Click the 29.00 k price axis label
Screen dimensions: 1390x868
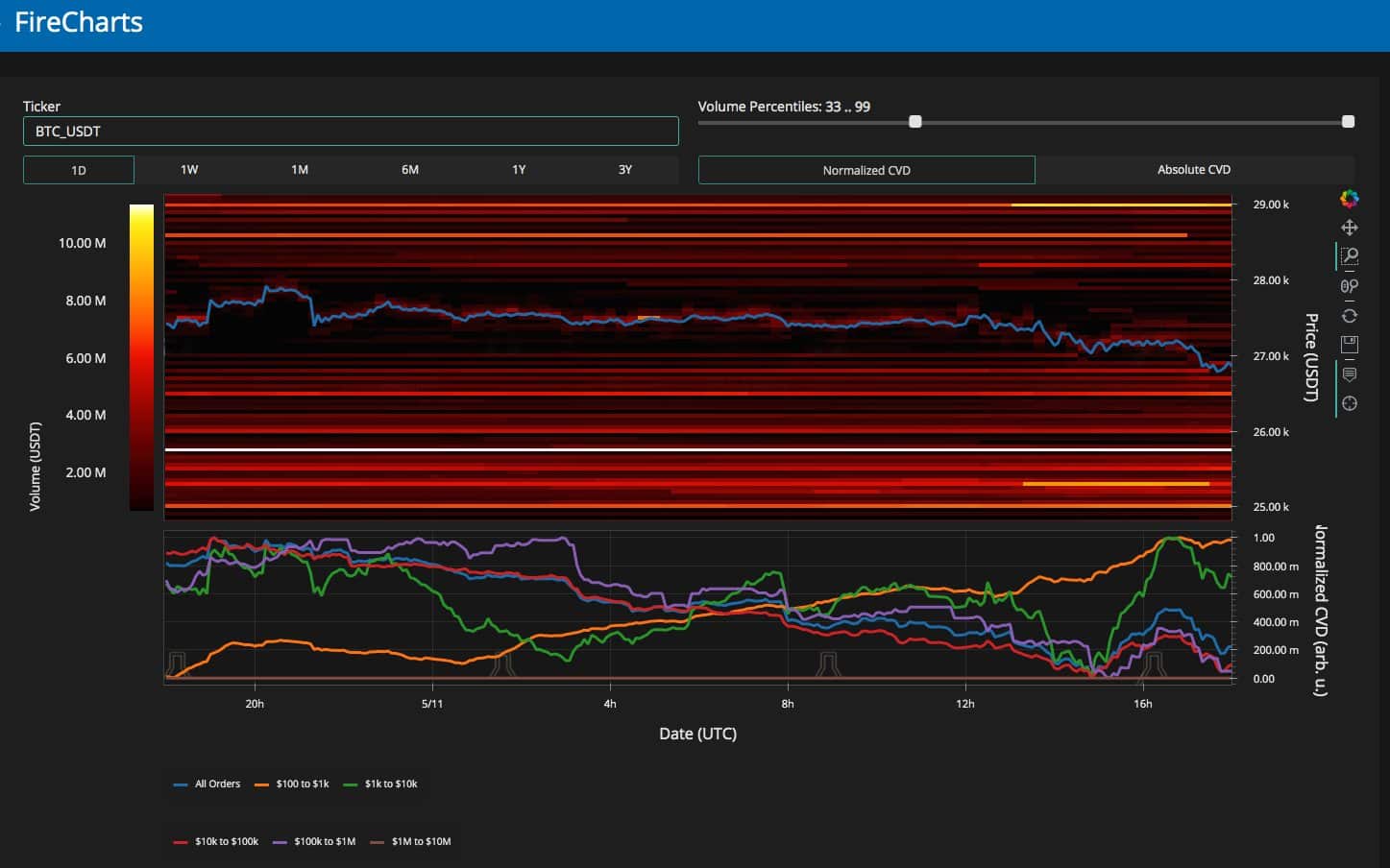tap(1271, 205)
